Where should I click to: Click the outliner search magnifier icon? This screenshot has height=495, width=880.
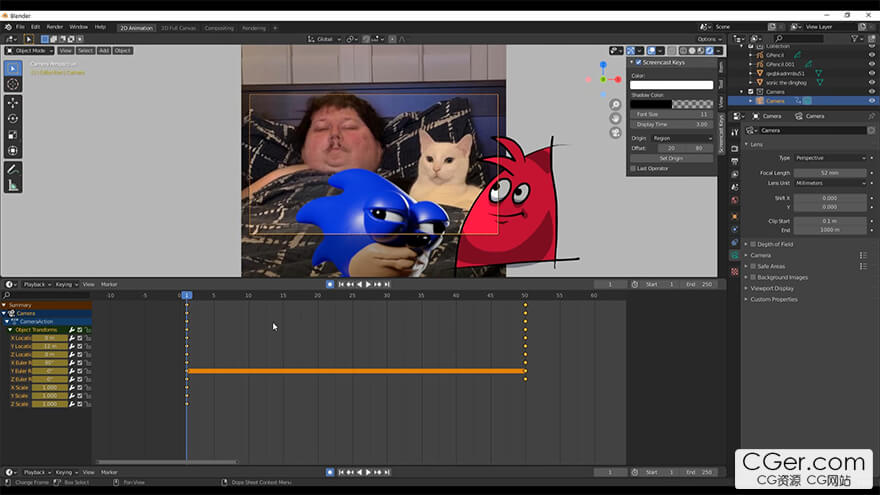coord(779,39)
